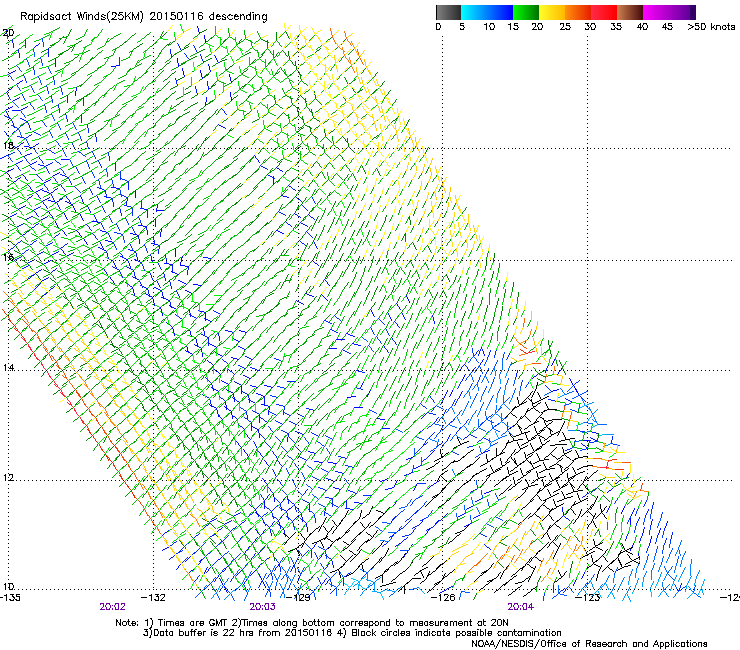
Task: Click longitude label '-132' on bottom axis
Action: pos(154,598)
